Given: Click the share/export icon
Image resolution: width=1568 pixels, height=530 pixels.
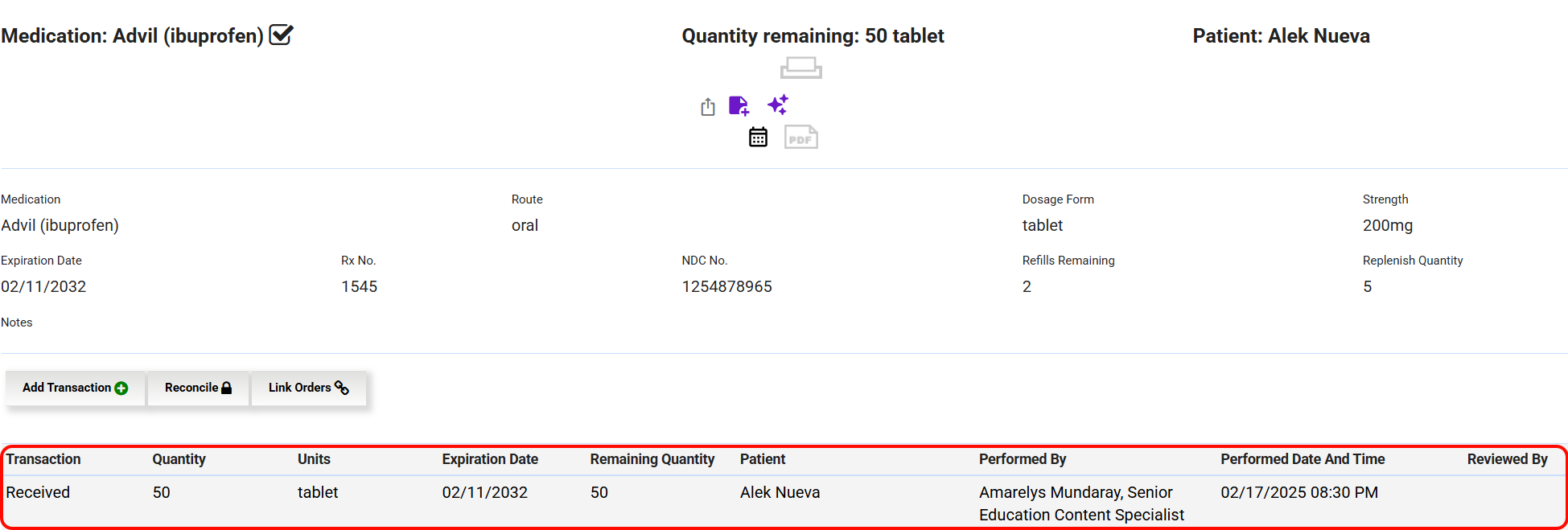Looking at the screenshot, I should [x=707, y=107].
